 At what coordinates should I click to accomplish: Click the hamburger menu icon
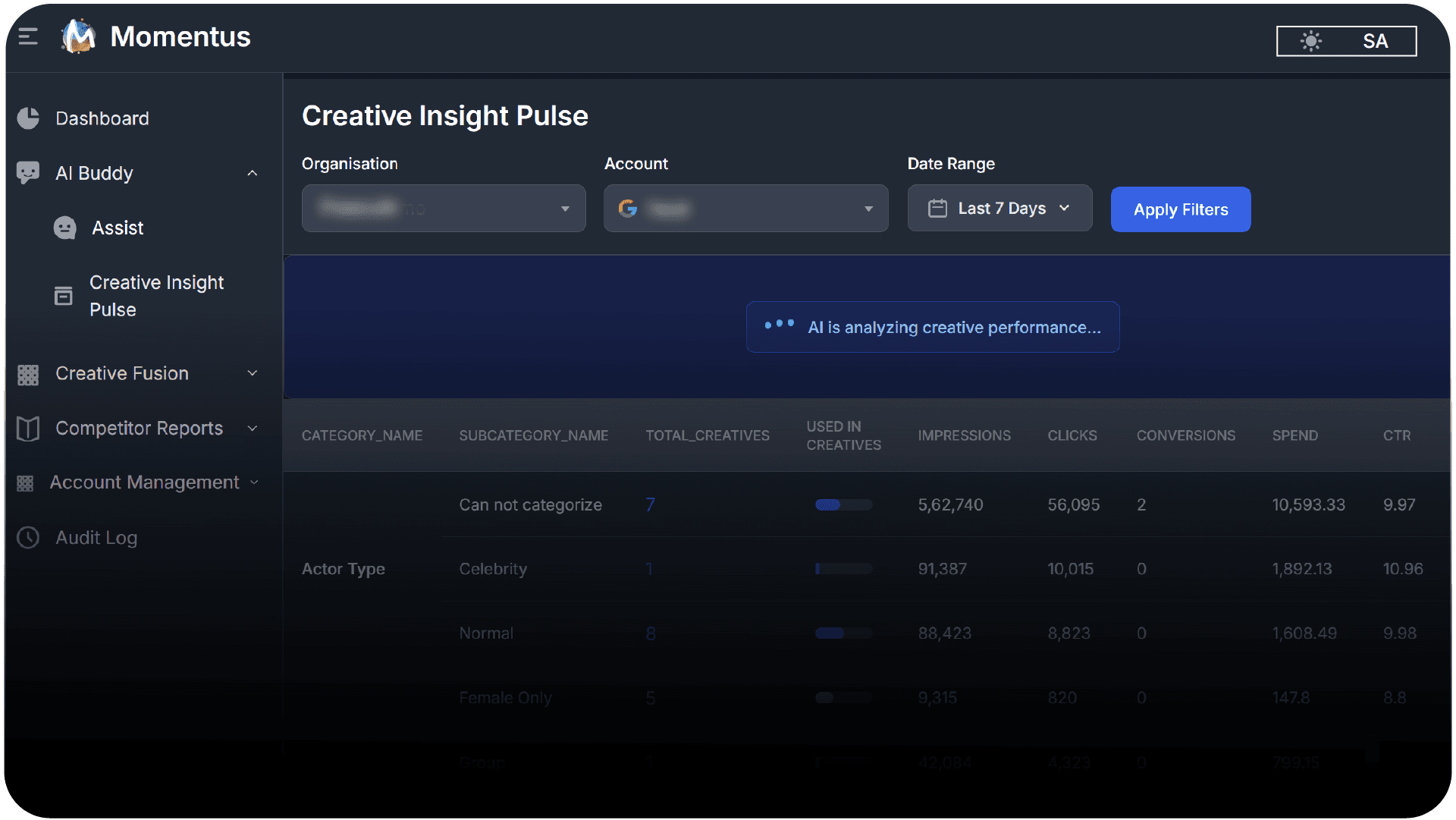28,36
